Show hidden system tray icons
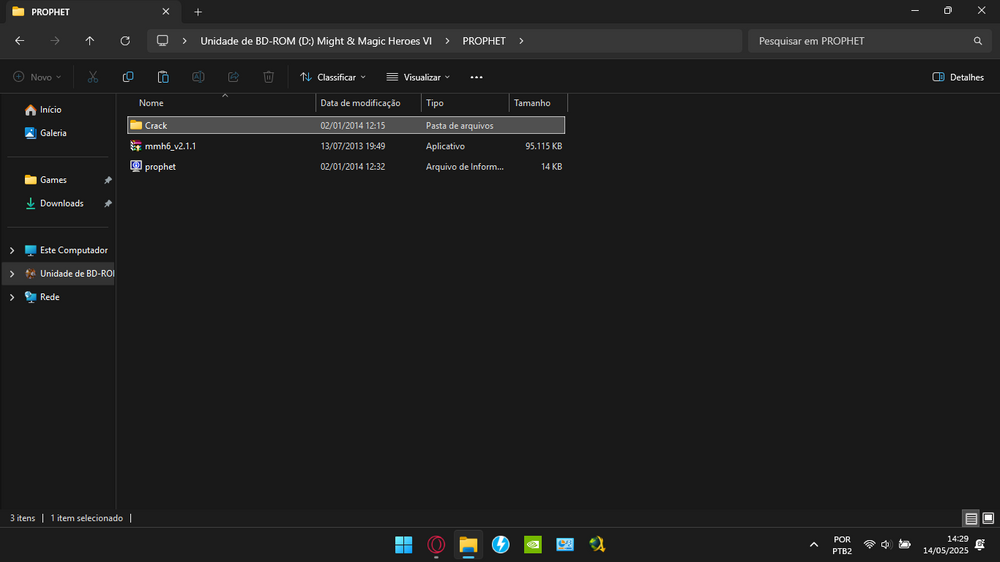1000x562 pixels. (x=814, y=545)
